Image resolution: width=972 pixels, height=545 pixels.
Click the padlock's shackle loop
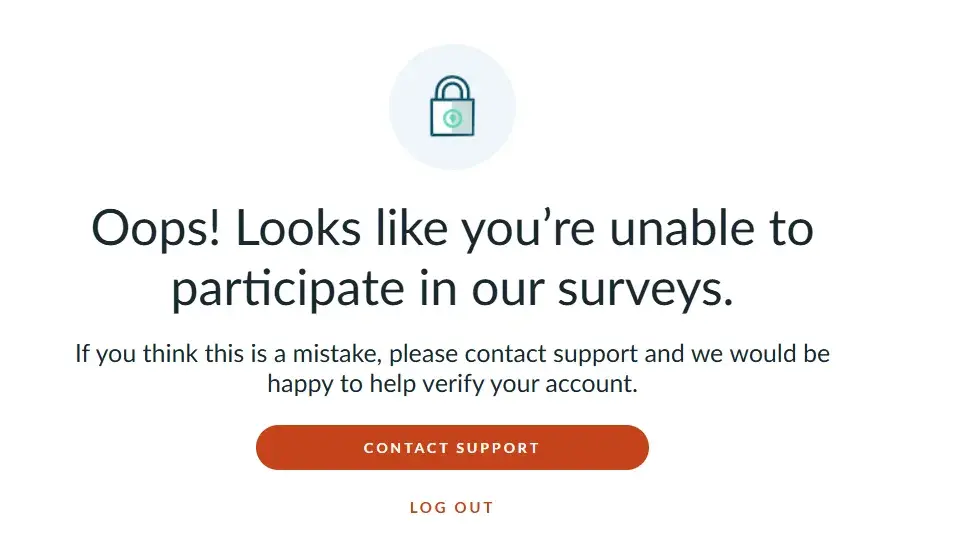pyautogui.click(x=452, y=88)
